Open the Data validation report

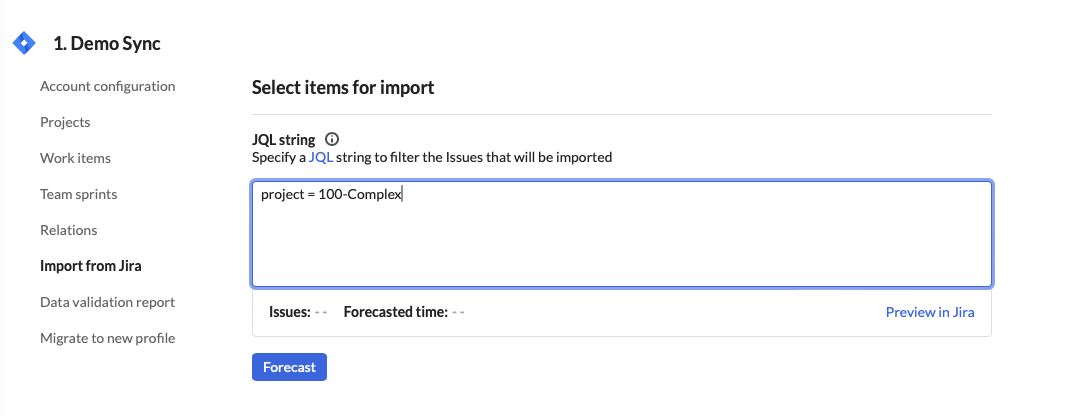pyautogui.click(x=107, y=302)
